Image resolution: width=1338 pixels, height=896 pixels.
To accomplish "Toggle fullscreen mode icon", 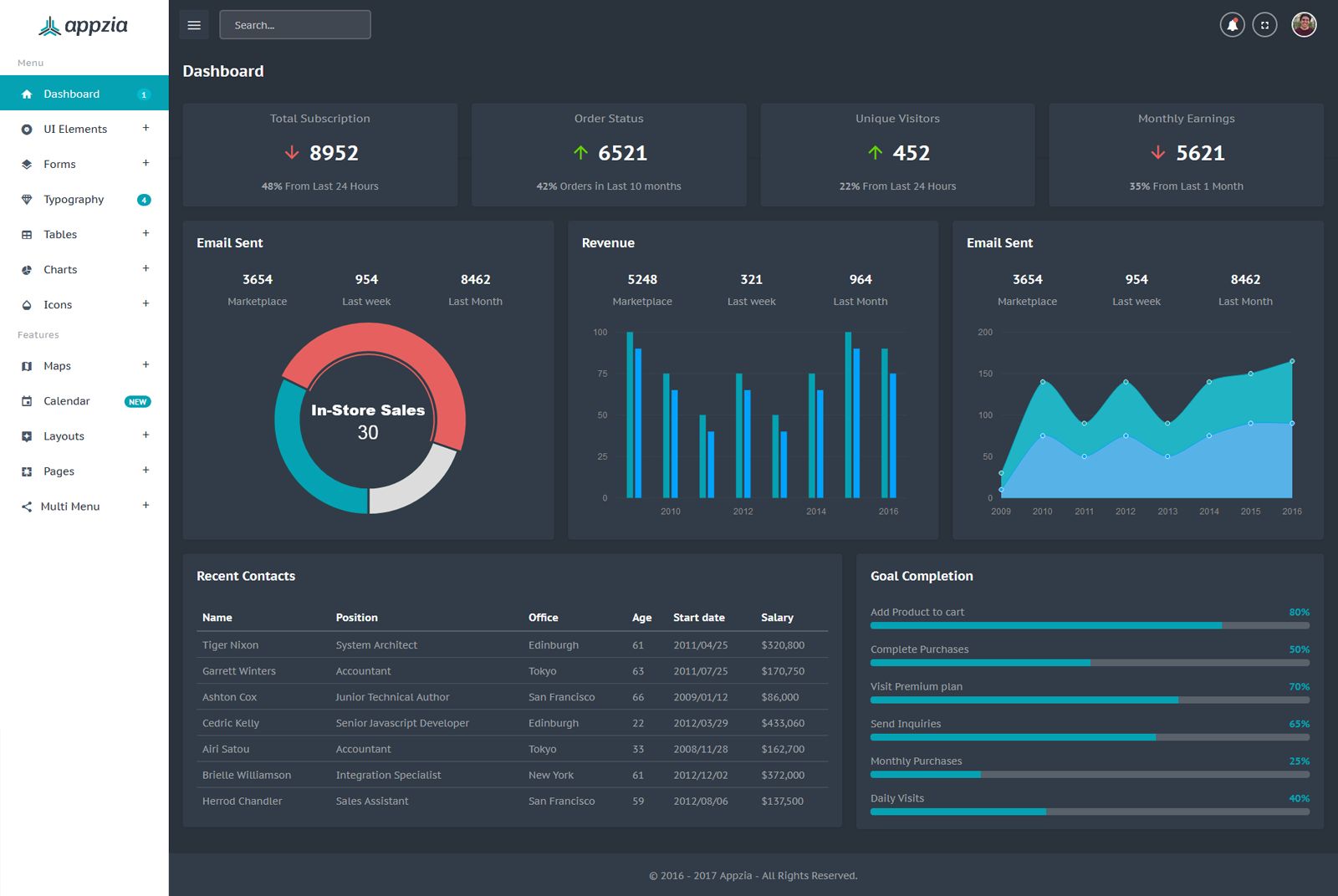I will (1264, 25).
